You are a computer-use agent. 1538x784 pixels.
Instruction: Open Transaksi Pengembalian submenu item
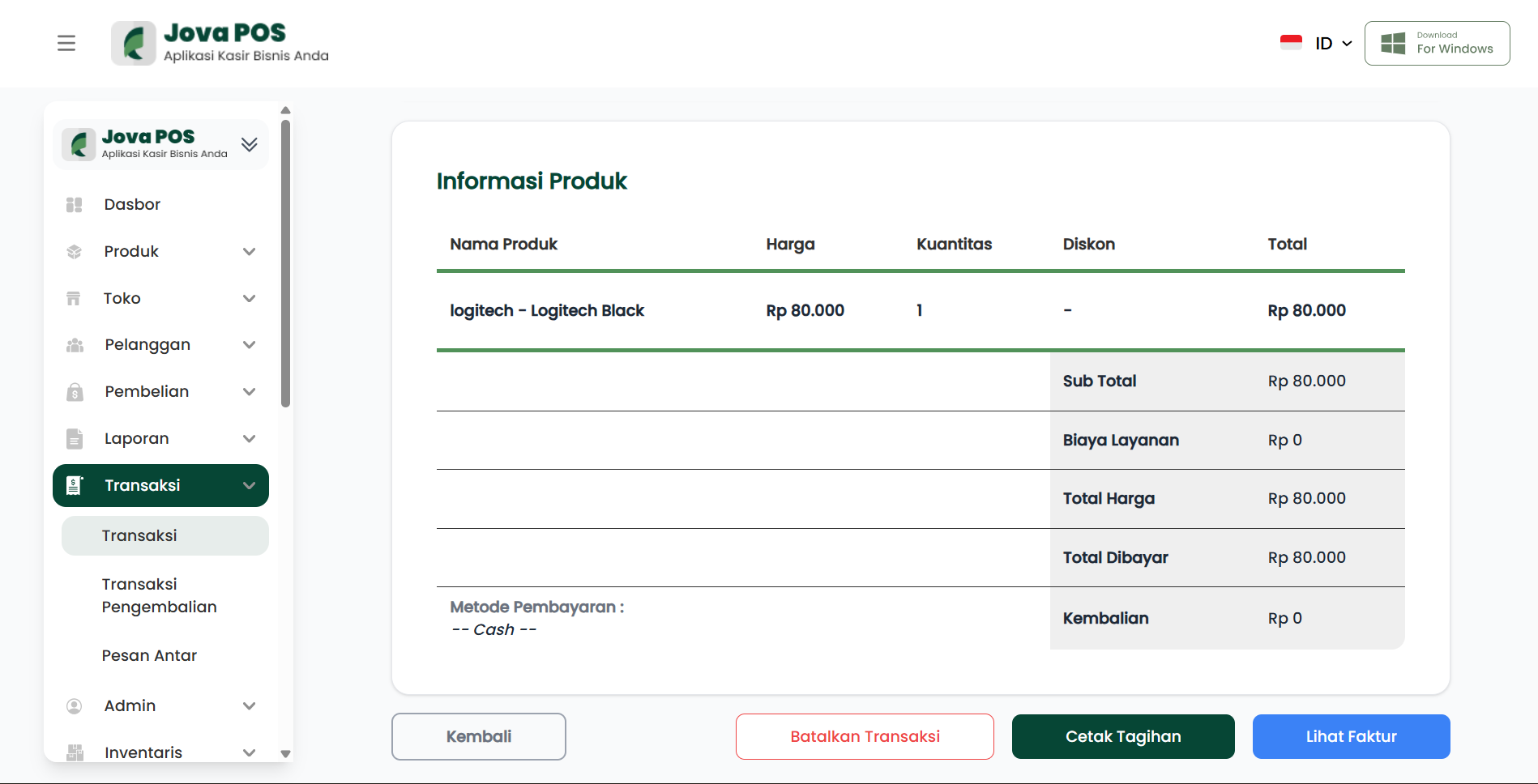click(x=160, y=595)
